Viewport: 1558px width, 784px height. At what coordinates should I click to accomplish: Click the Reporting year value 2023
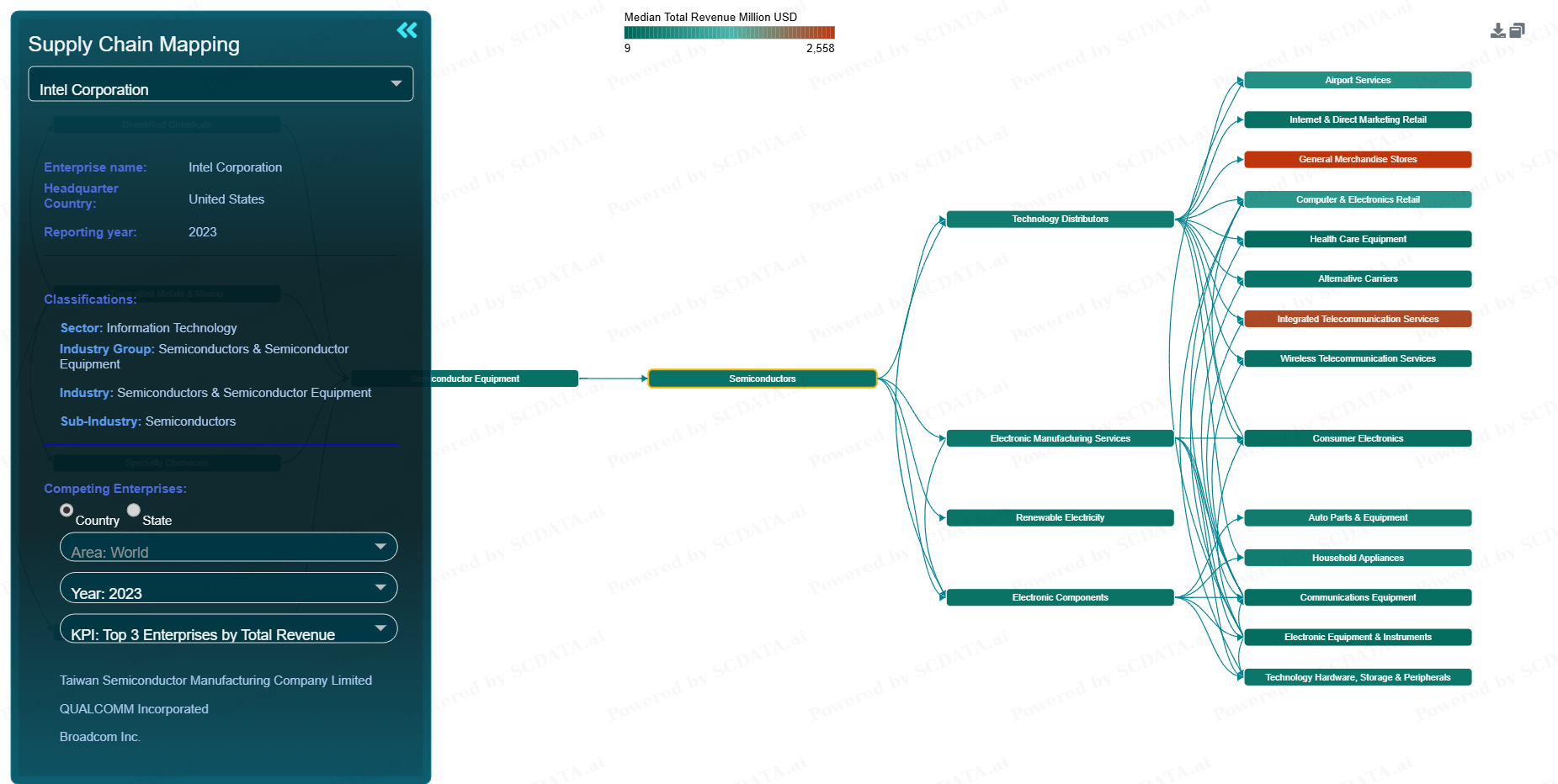pyautogui.click(x=203, y=232)
